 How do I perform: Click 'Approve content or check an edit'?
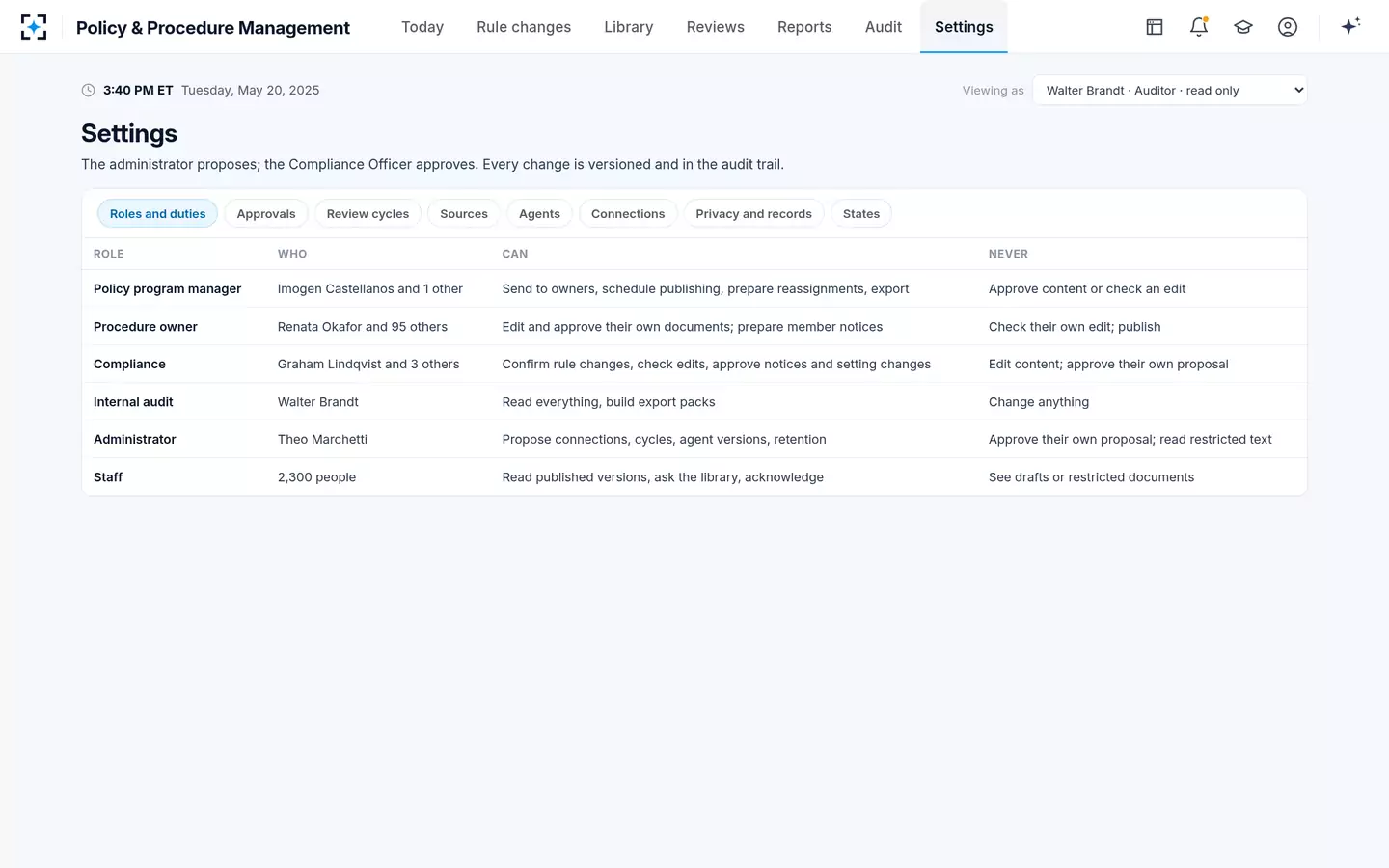[x=1087, y=288]
